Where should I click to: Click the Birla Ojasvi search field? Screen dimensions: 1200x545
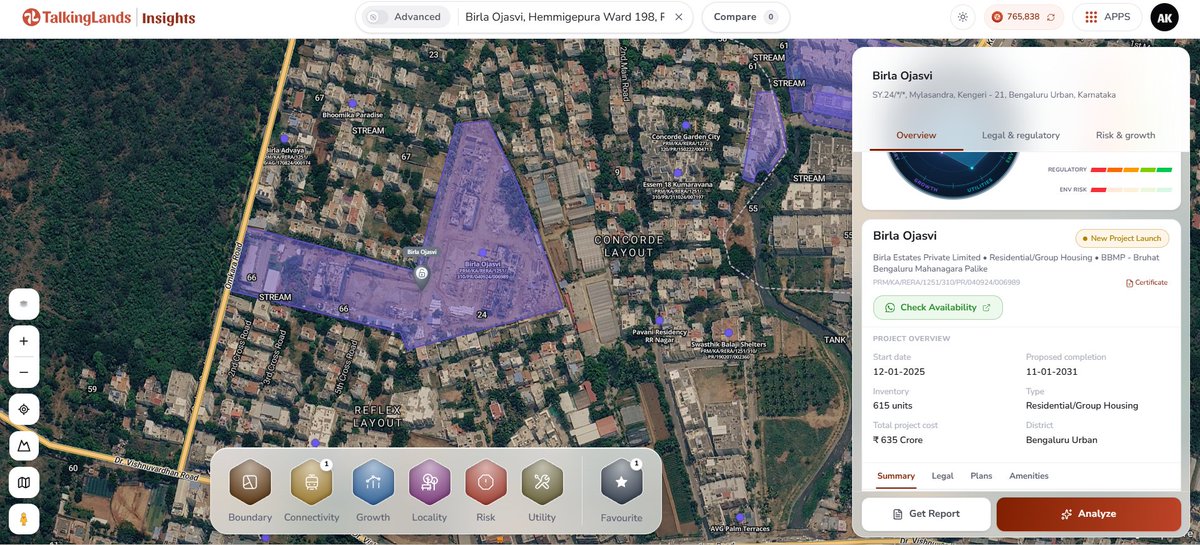pos(565,17)
